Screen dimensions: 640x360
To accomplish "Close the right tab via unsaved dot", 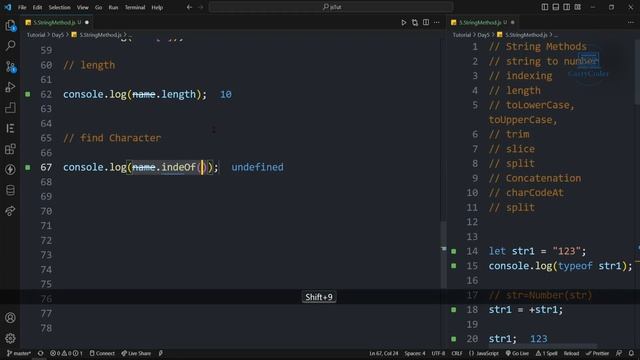I will [513, 22].
